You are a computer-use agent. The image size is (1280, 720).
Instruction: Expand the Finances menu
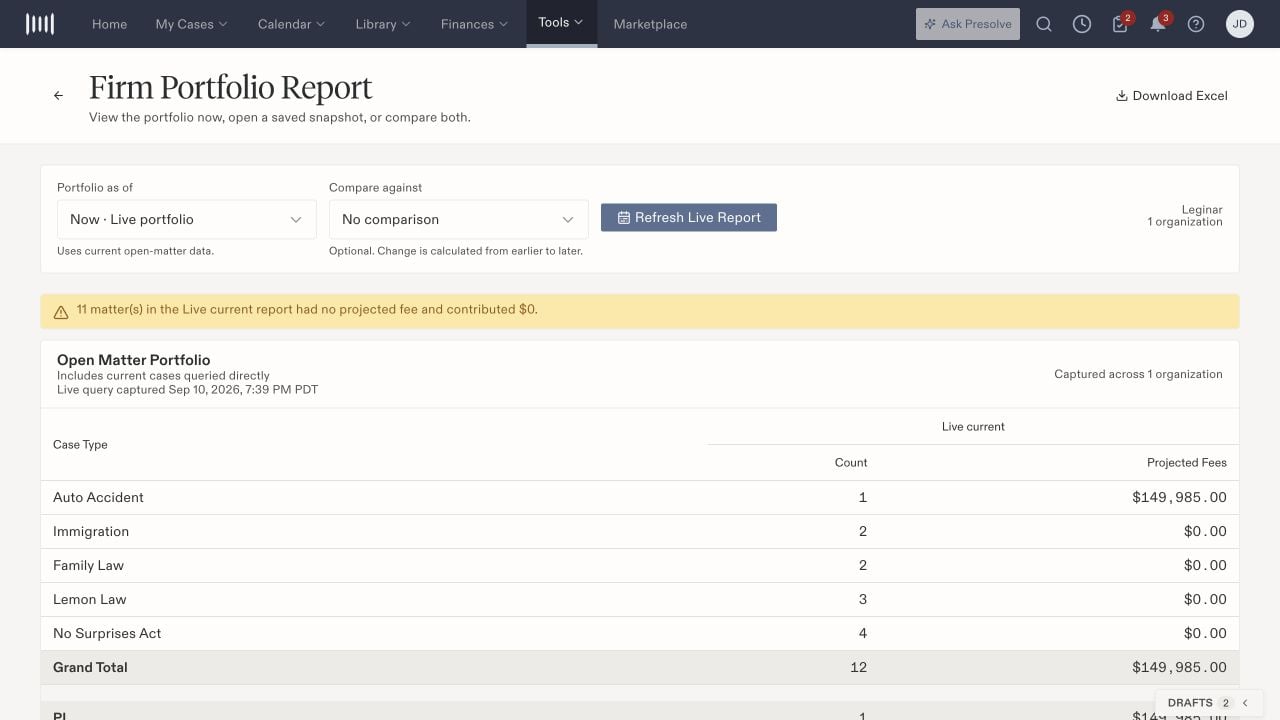click(474, 24)
